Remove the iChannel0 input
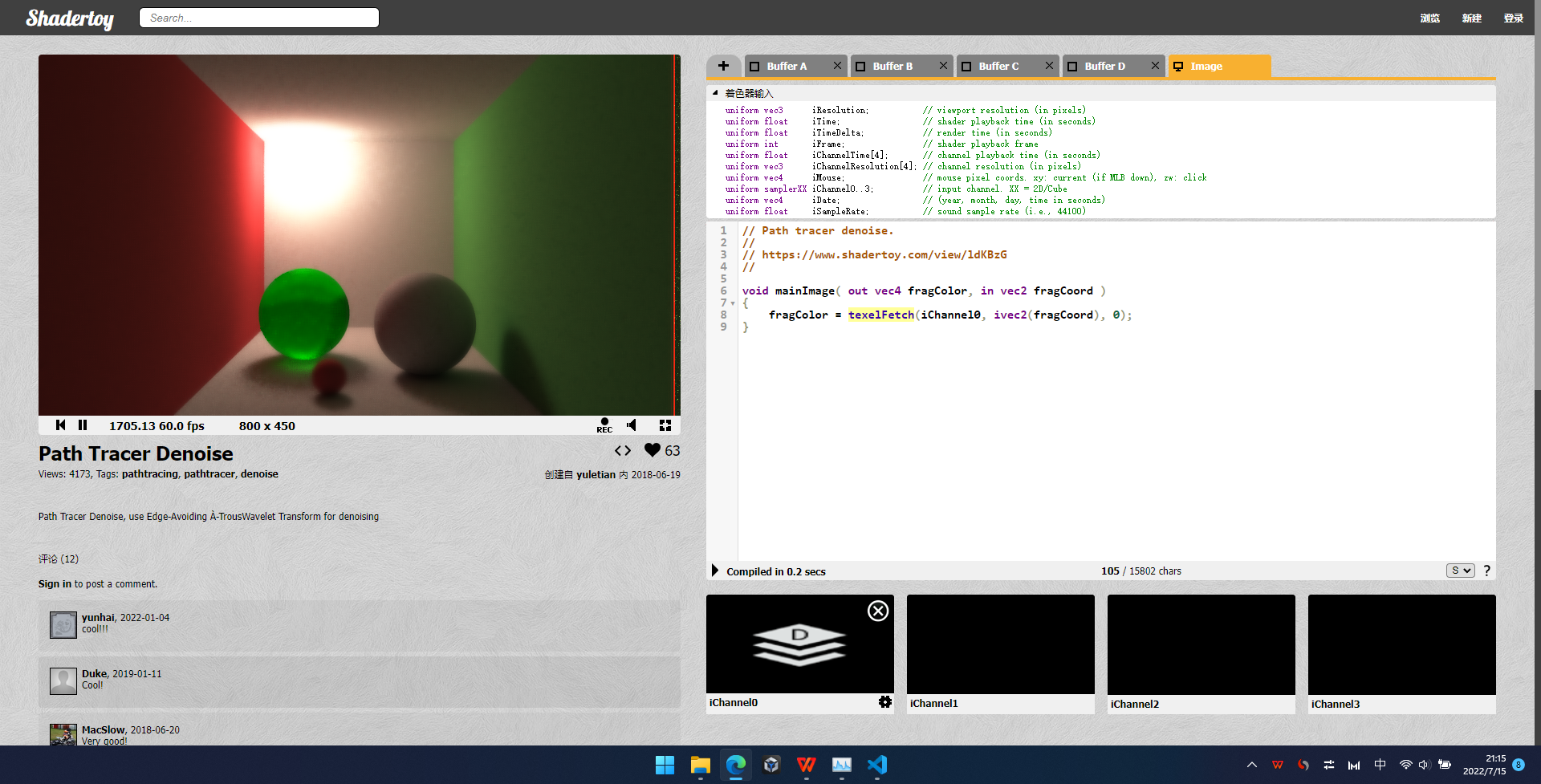 click(x=878, y=611)
